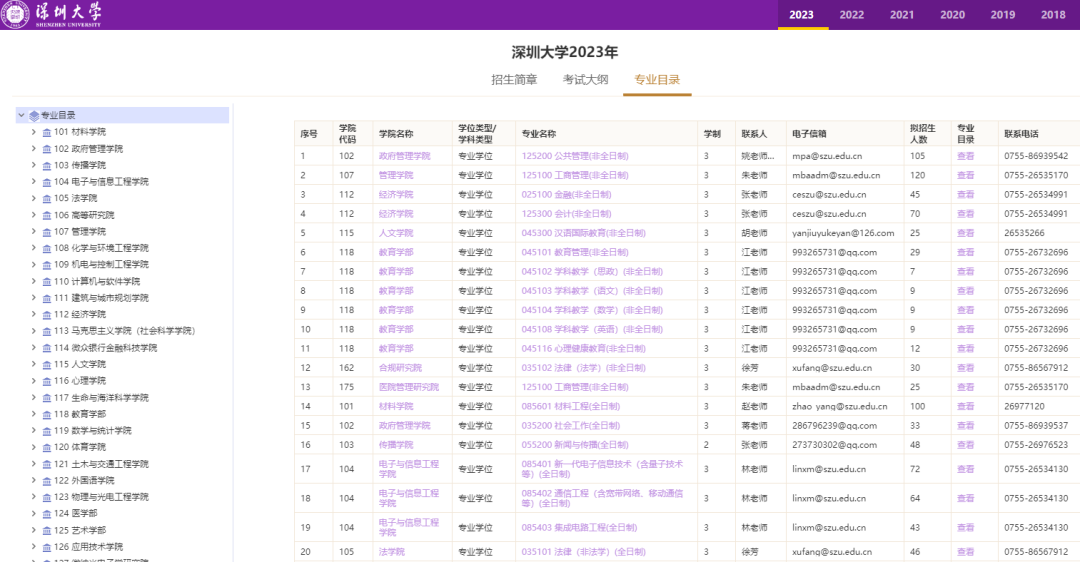The image size is (1080, 562).
Task: Switch to the 2019 year tab
Action: tap(1003, 14)
